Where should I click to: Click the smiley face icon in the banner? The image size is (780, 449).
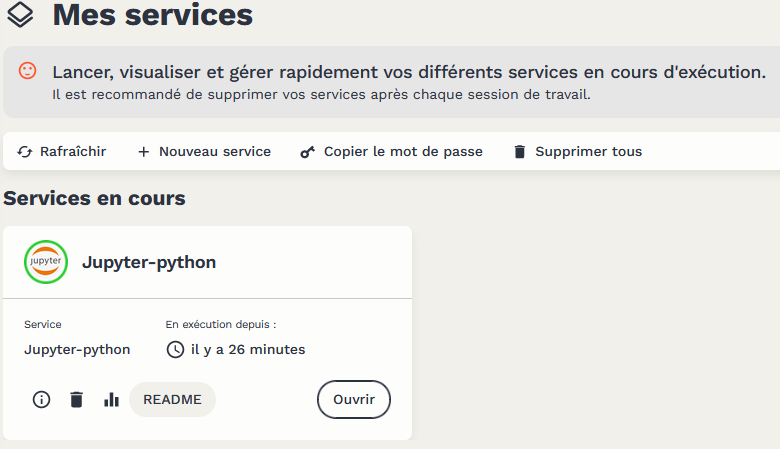pyautogui.click(x=28, y=71)
